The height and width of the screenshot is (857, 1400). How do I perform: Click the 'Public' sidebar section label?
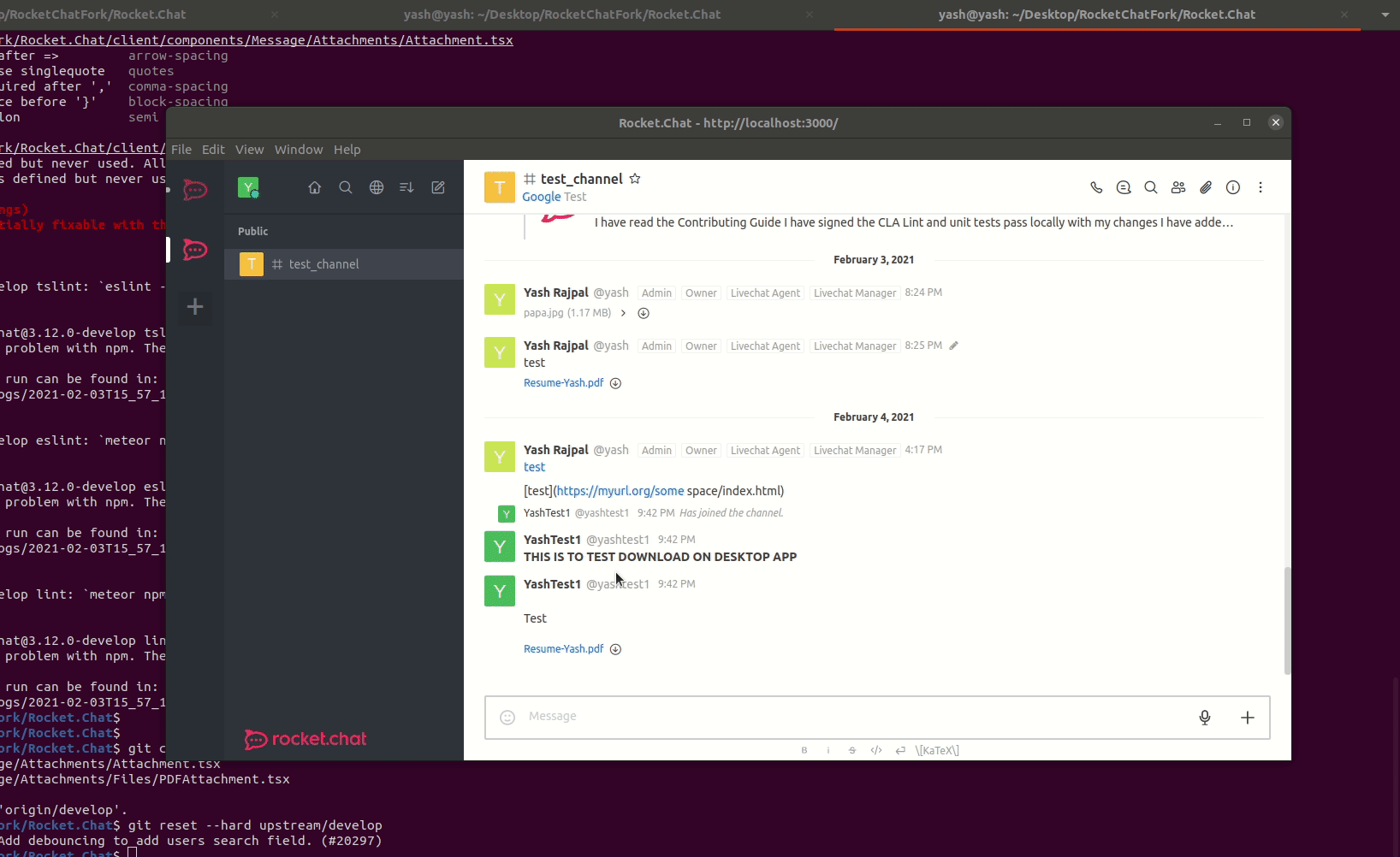click(252, 231)
